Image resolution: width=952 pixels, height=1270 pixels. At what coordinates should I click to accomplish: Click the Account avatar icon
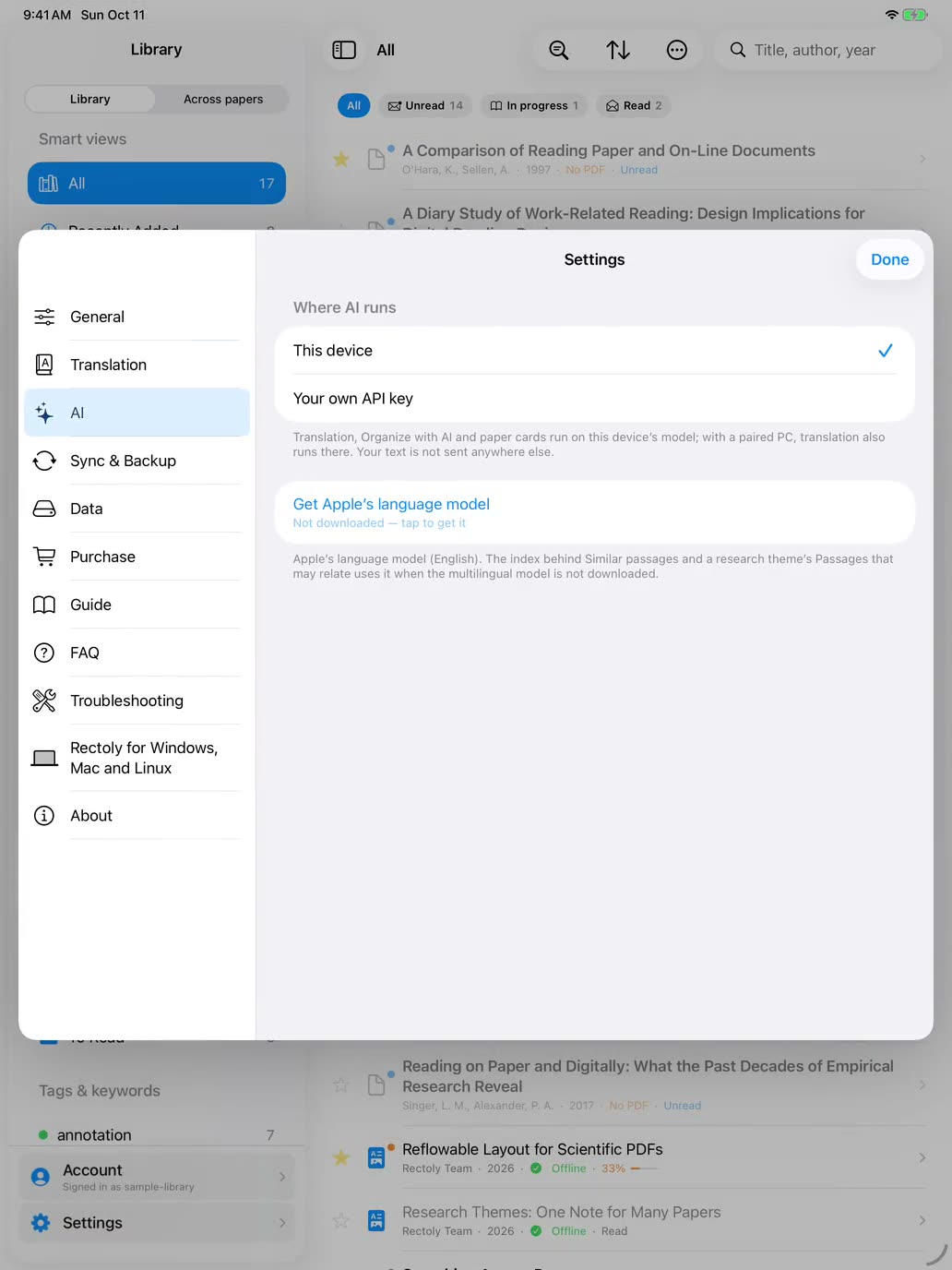41,1177
